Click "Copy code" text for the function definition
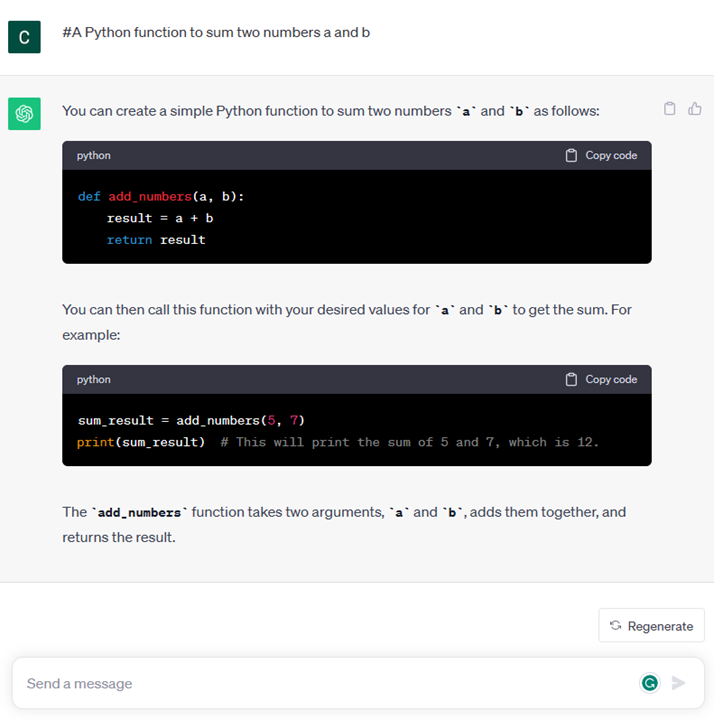The image size is (714, 720). click(611, 156)
